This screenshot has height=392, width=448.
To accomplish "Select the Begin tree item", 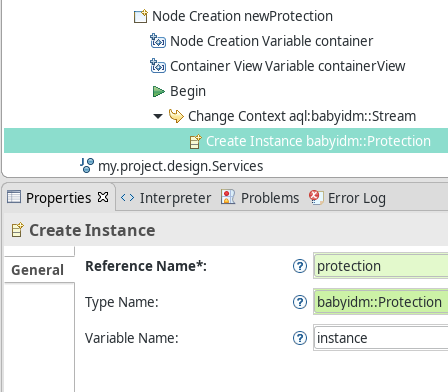I will point(188,91).
